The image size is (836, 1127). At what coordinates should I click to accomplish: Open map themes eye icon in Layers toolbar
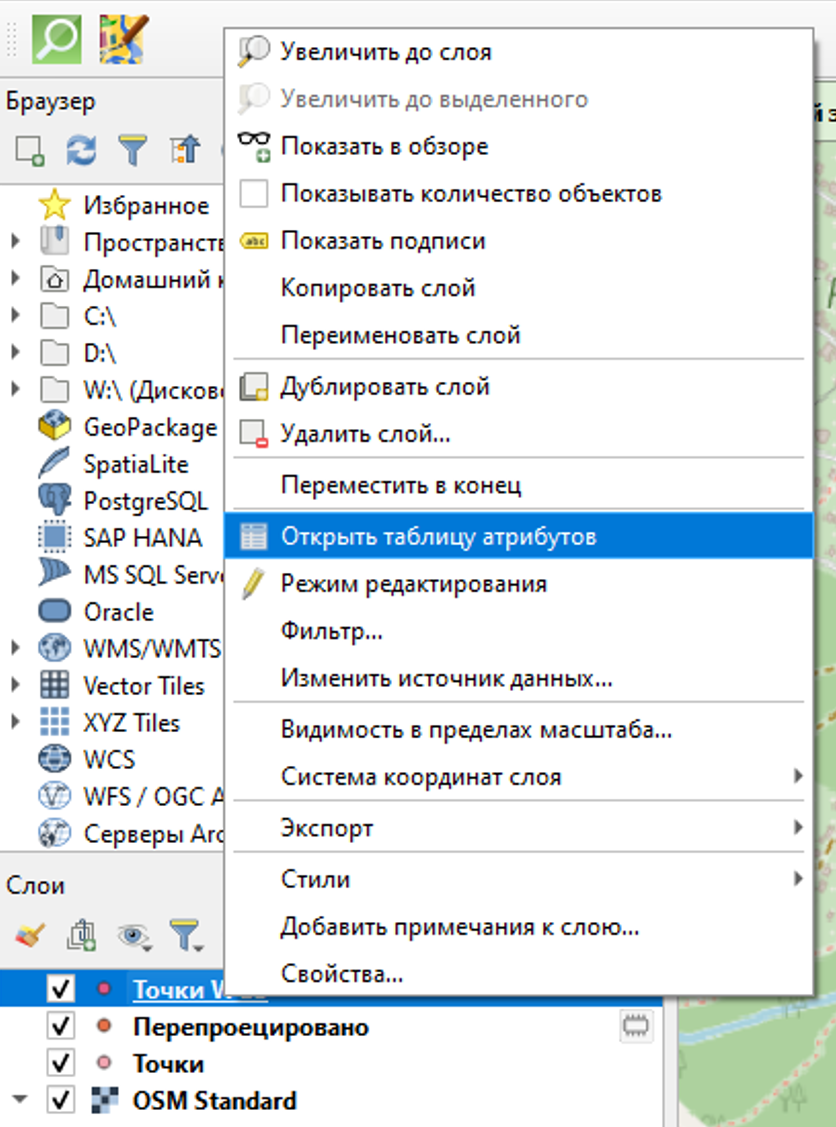pos(133,935)
